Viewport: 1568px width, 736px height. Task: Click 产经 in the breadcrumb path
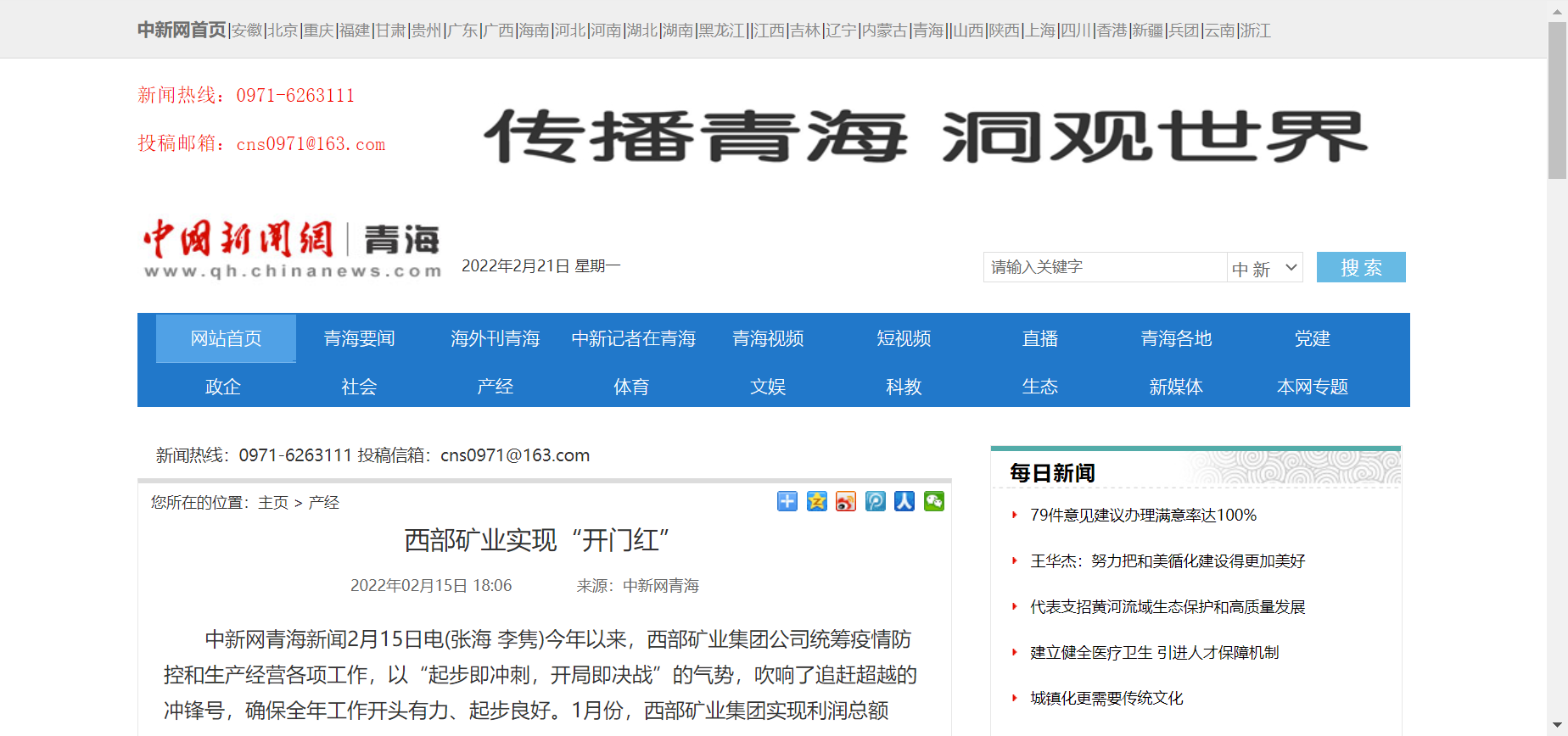click(323, 503)
